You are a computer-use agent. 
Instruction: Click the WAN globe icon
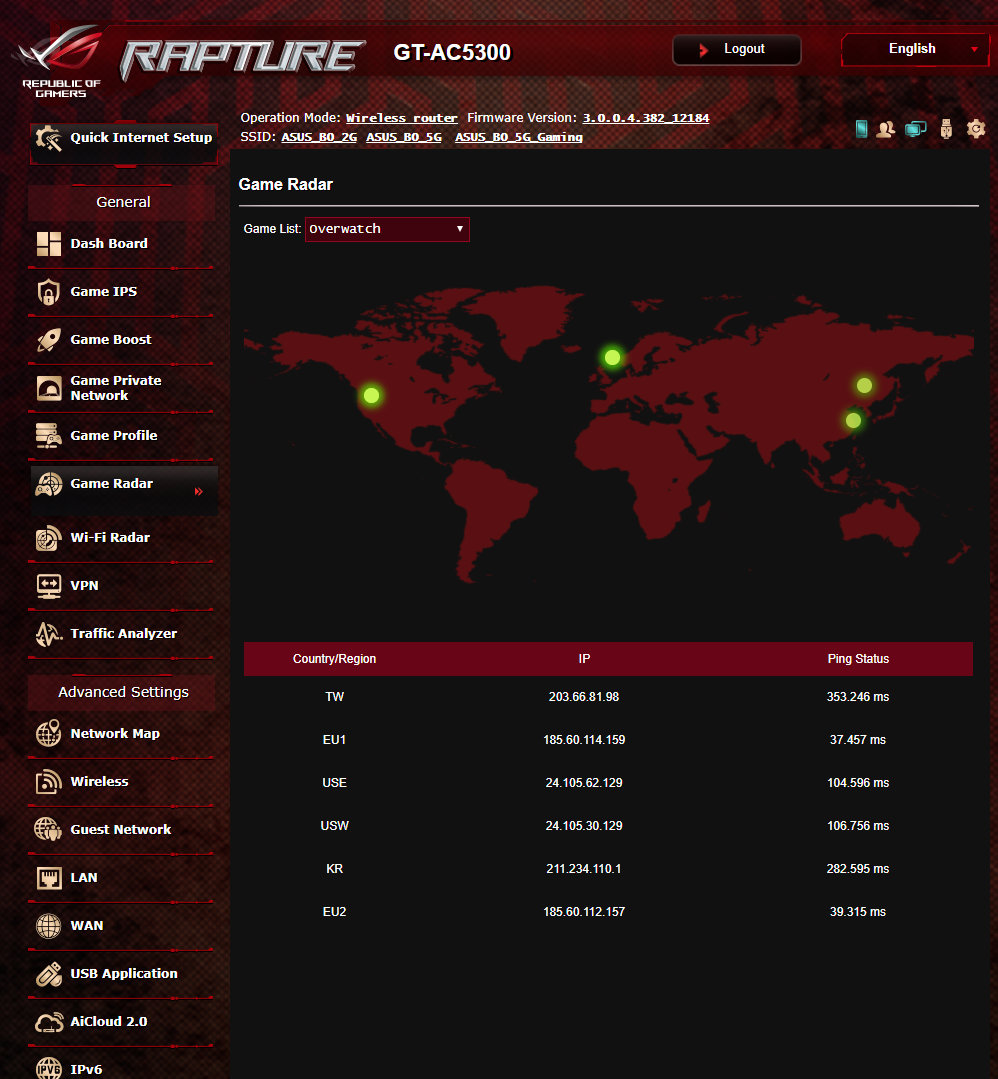48,926
